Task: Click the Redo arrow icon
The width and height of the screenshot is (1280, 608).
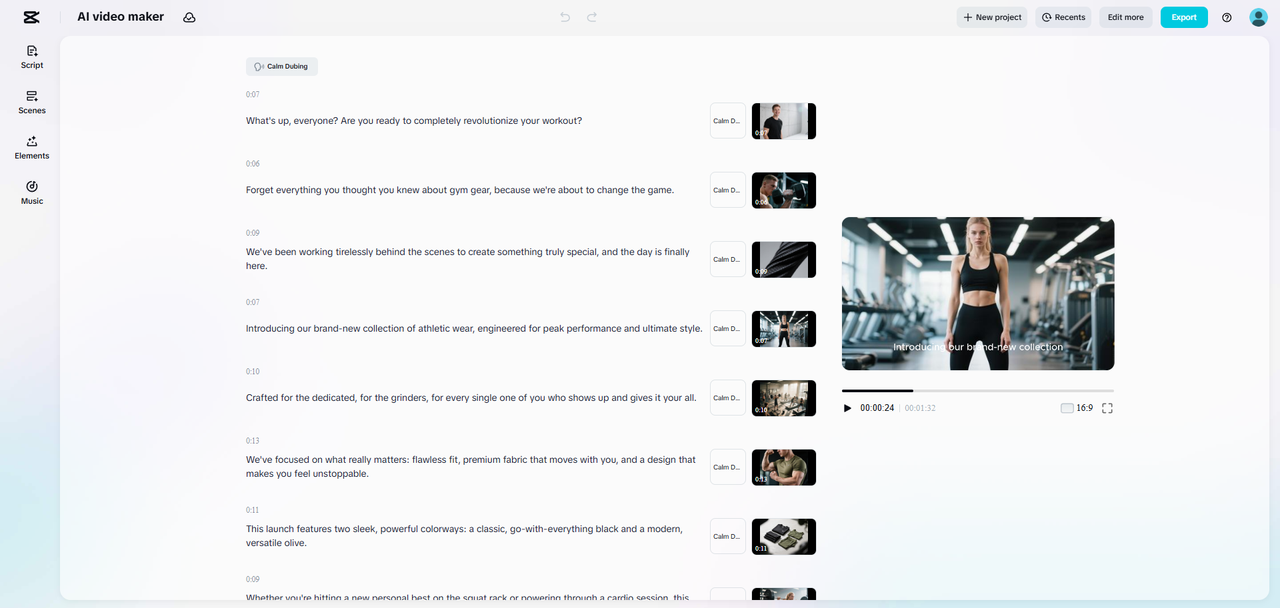Action: [592, 17]
